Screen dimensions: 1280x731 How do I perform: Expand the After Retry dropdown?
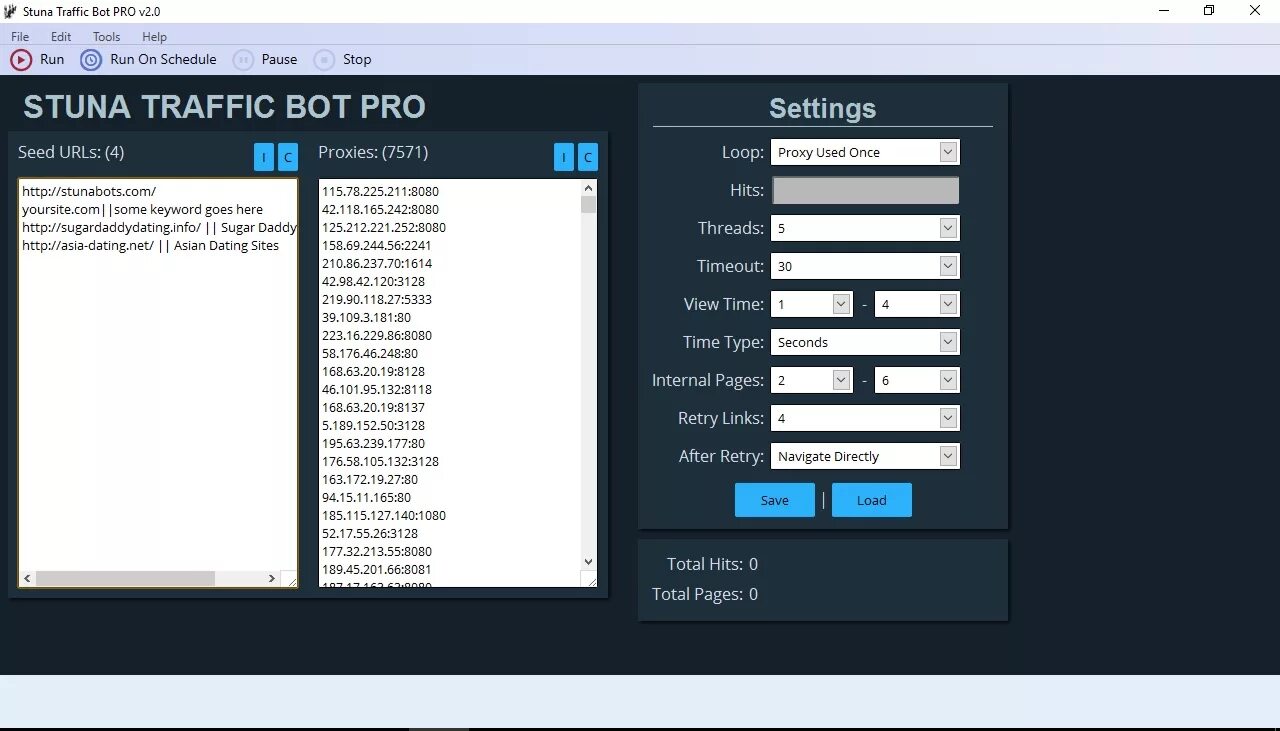949,456
